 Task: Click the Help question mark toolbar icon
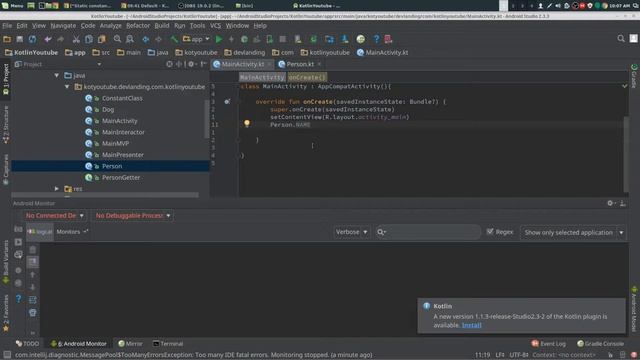pos(376,39)
